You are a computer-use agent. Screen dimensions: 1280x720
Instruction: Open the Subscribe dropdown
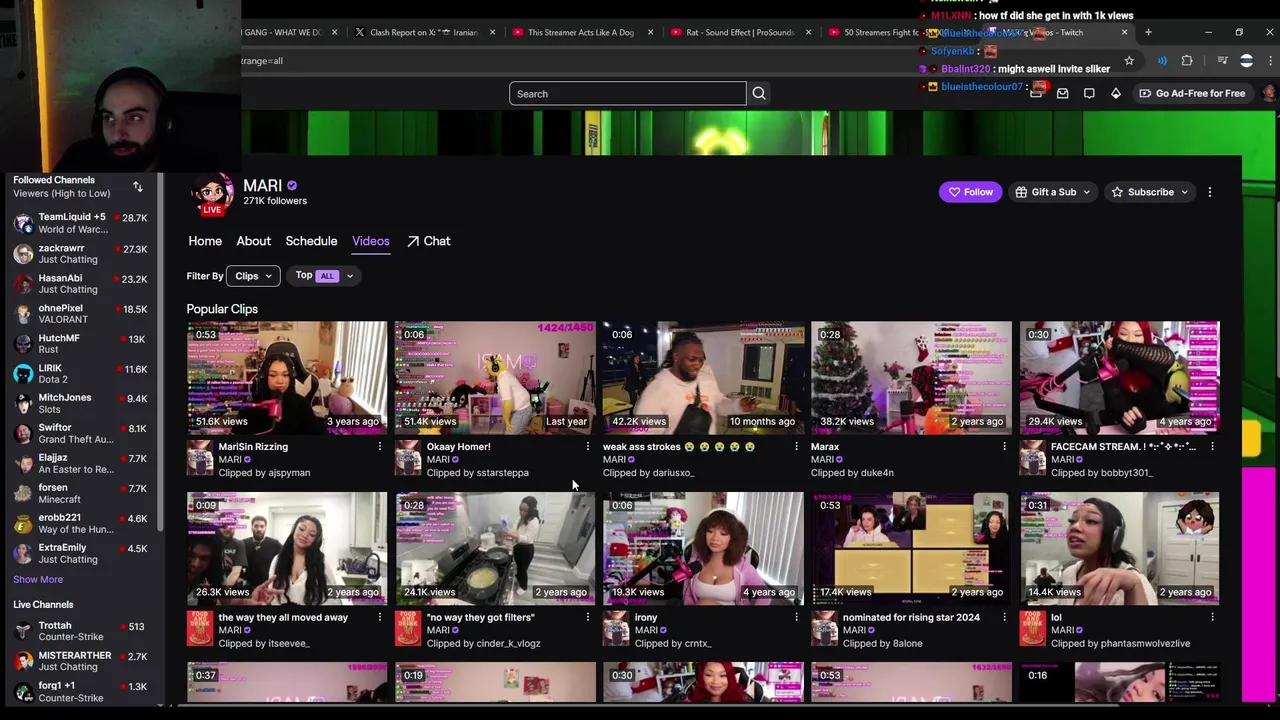[x=1150, y=192]
